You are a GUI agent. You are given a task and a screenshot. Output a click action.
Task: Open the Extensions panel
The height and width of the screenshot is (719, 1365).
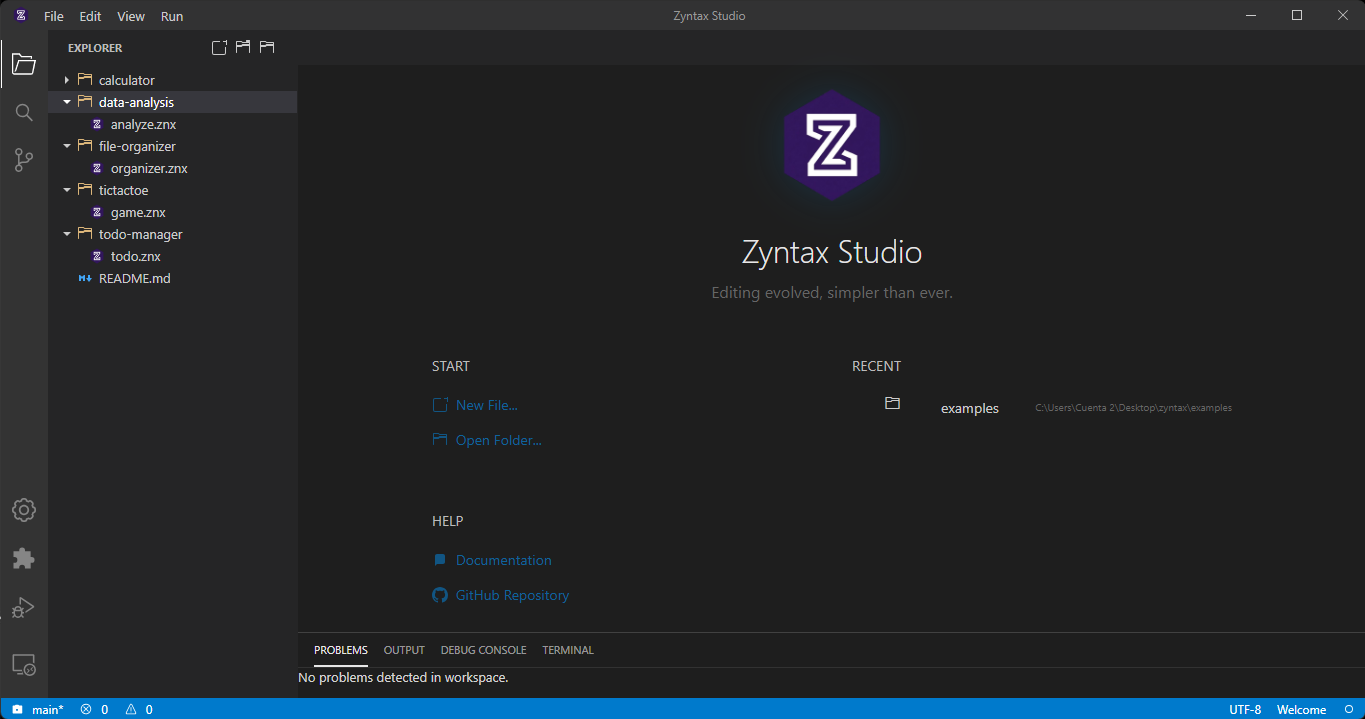pyautogui.click(x=23, y=558)
